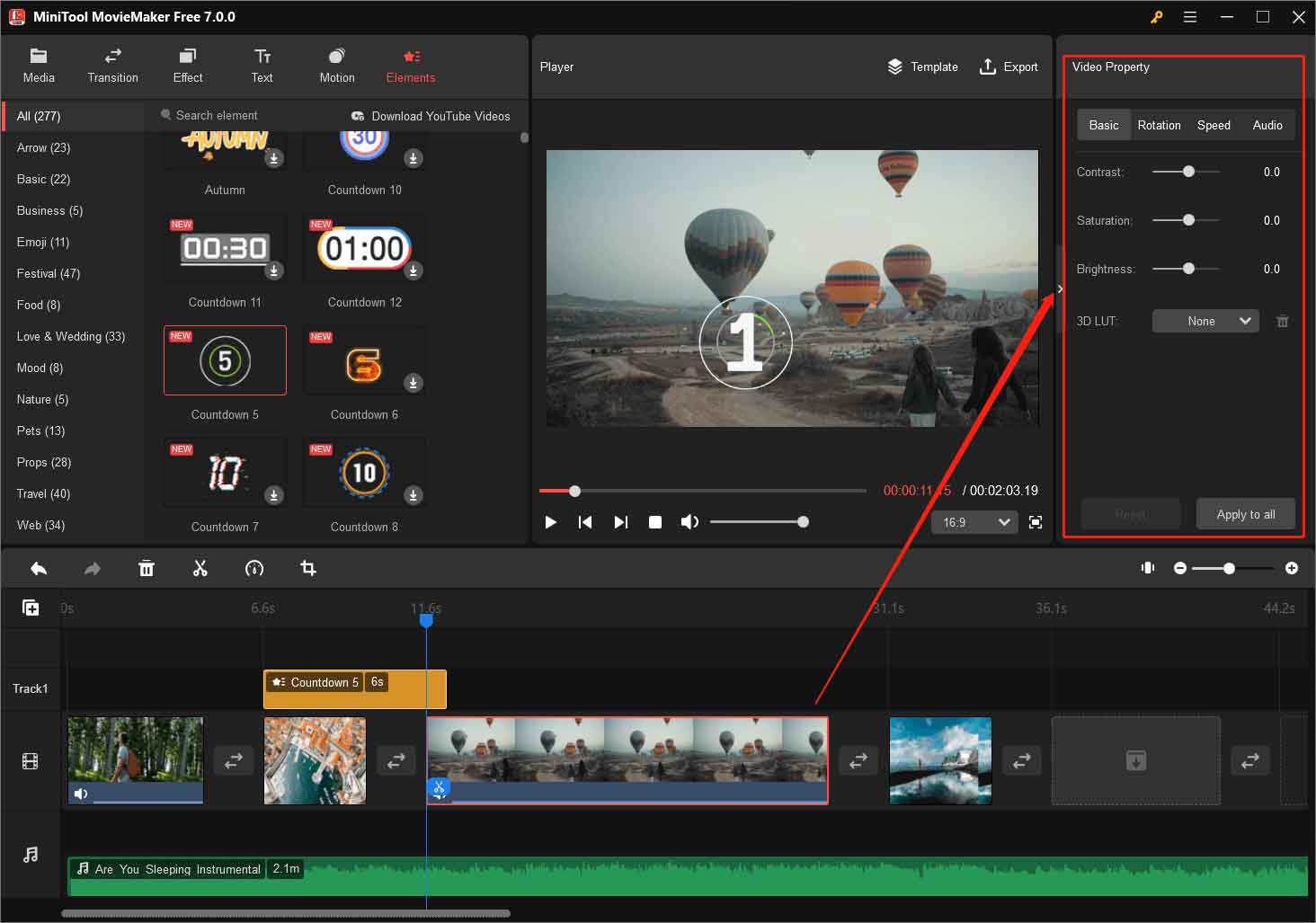Download the Countdown 6 element

pos(413,383)
